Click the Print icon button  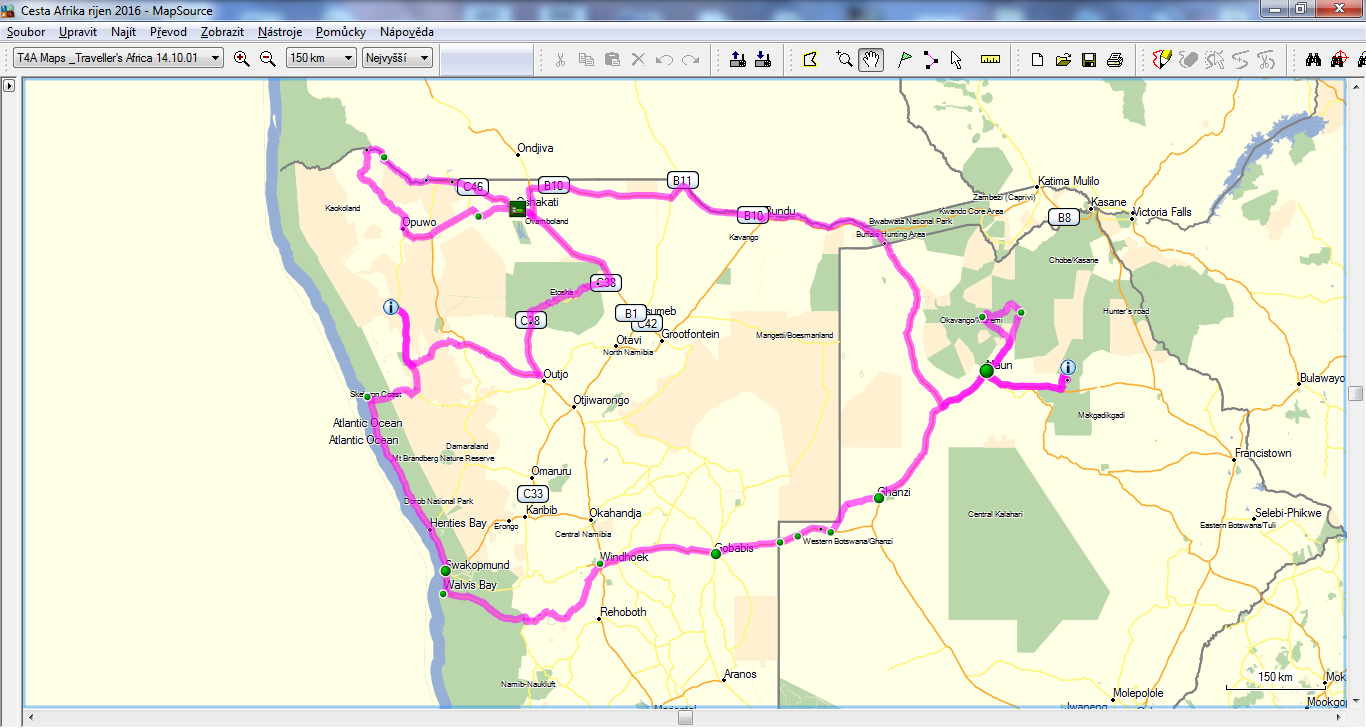point(1114,60)
